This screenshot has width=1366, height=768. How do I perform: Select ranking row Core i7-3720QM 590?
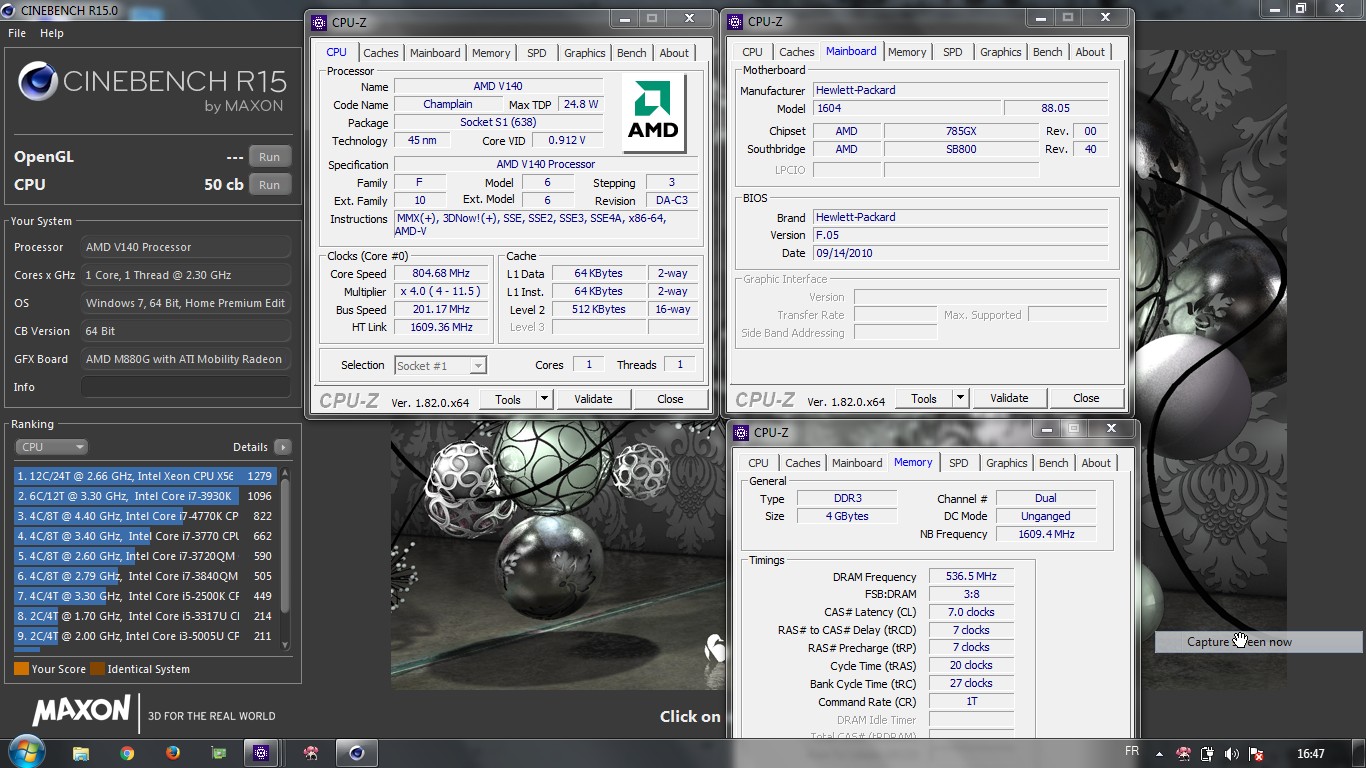[x=146, y=556]
